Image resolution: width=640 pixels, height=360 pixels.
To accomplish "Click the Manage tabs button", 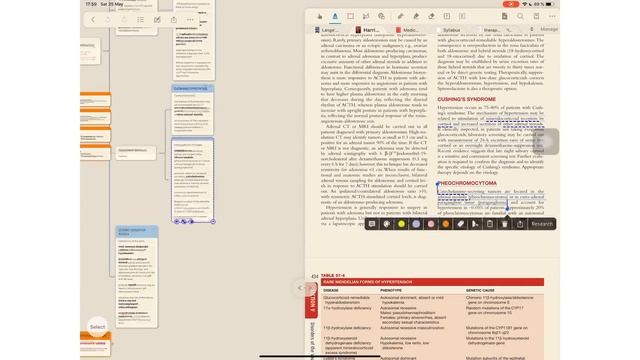I will (549, 29).
